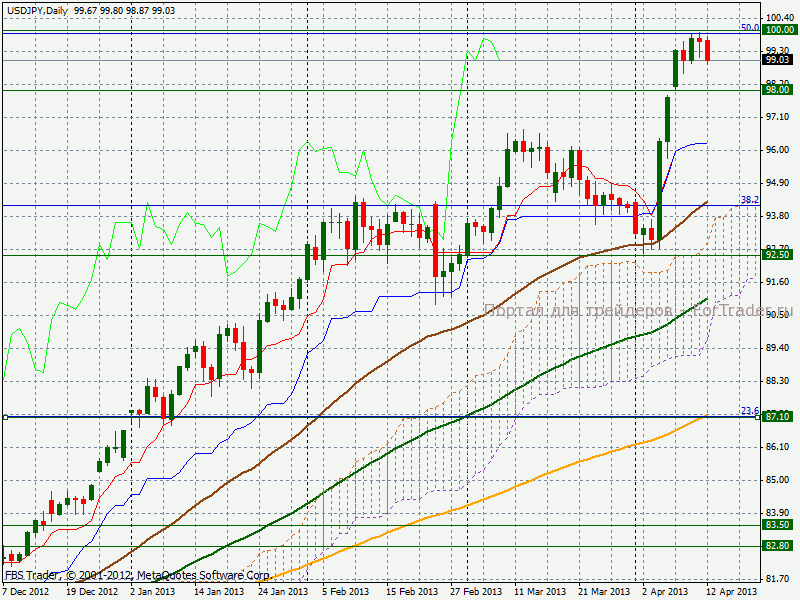Select the 27 Feb 2013 date label
800x600 pixels.
474,592
